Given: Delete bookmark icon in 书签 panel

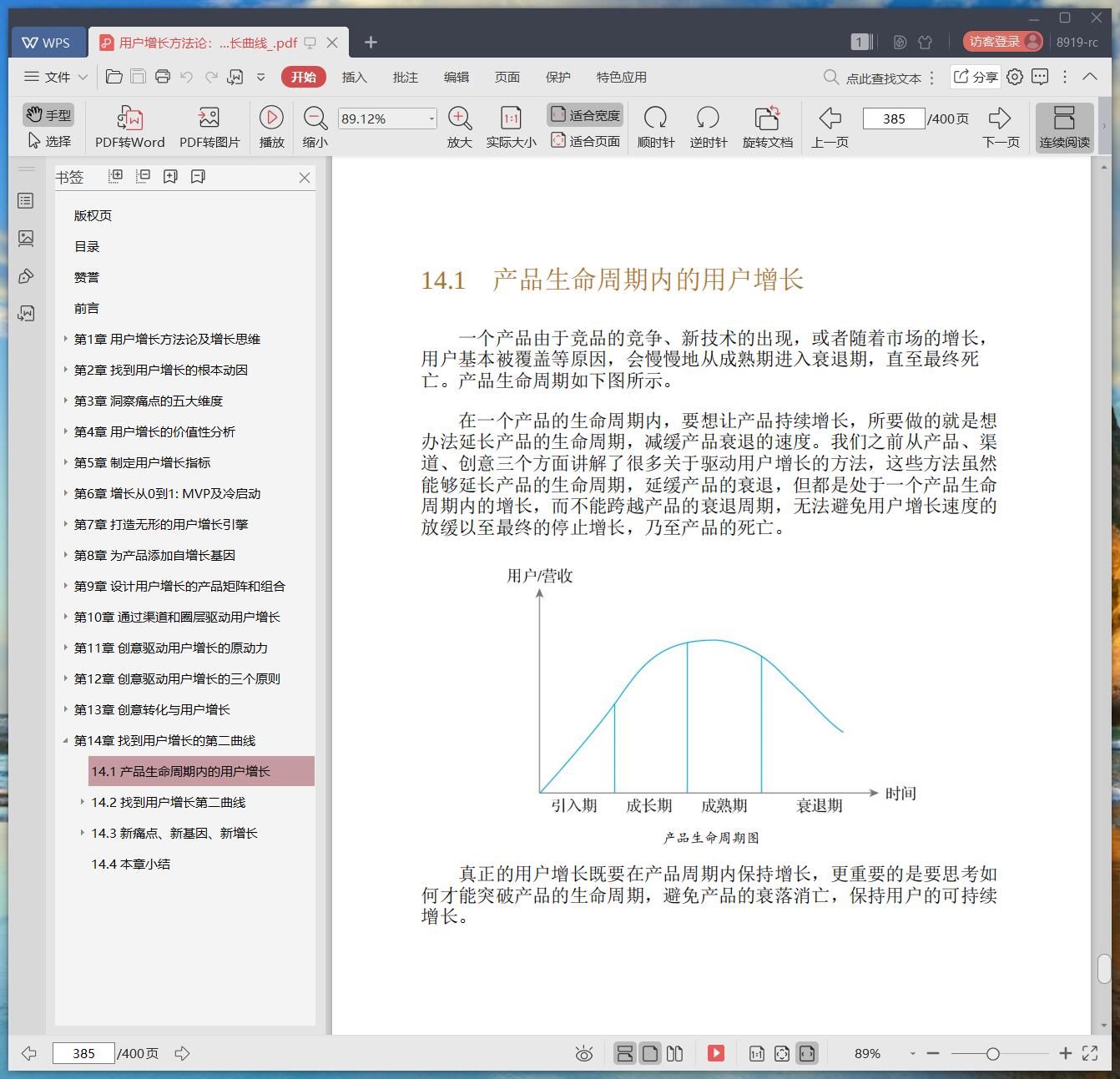Looking at the screenshot, I should 198,176.
